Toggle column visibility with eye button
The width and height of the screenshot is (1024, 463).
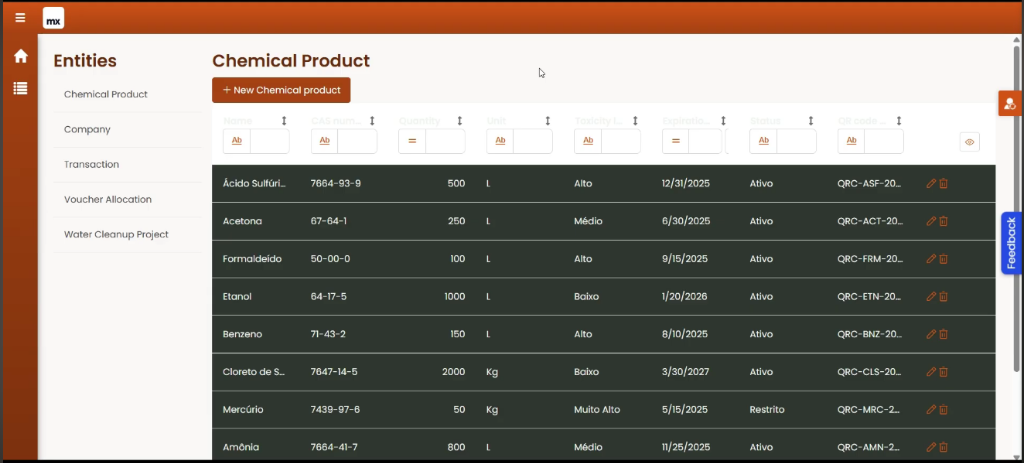tap(969, 142)
